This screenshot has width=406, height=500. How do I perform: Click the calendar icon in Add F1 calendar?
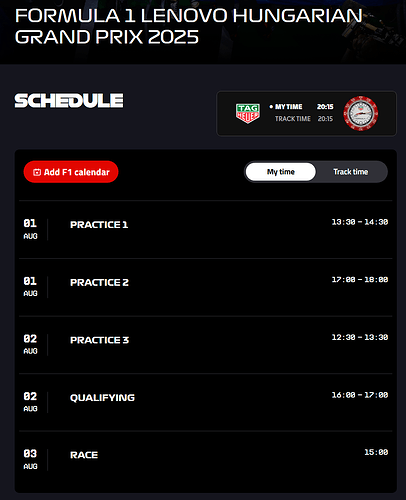pyautogui.click(x=37, y=172)
